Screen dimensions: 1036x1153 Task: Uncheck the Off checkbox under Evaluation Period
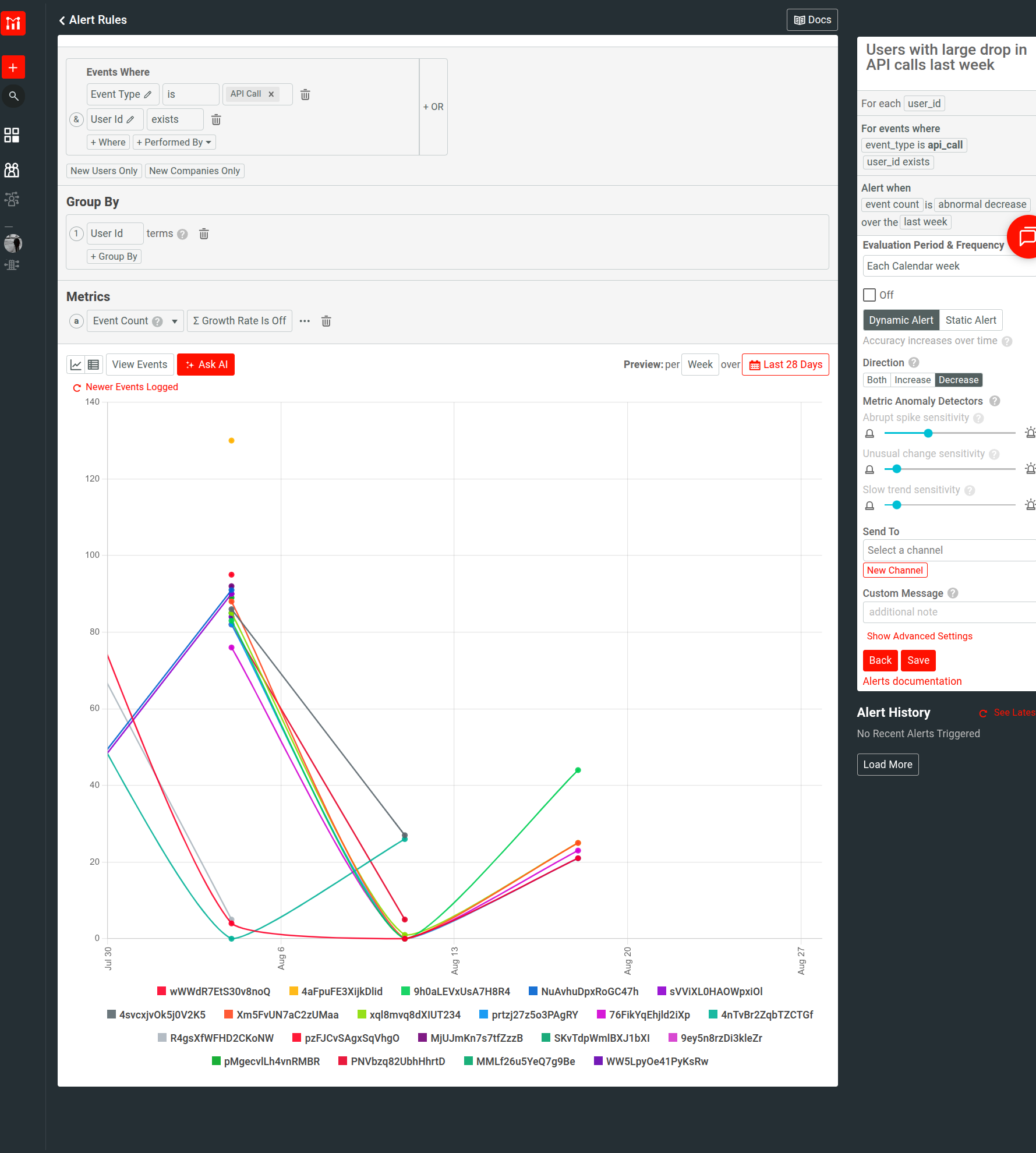click(x=869, y=295)
